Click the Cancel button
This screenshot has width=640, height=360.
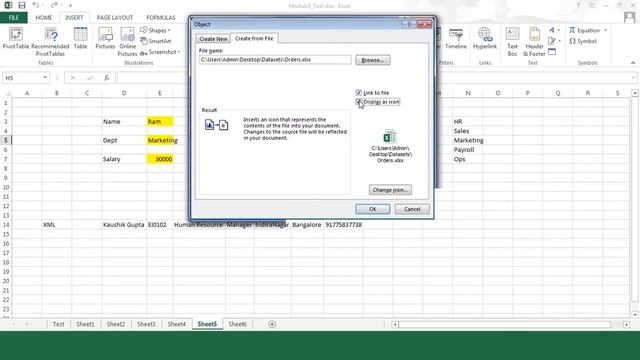412,209
